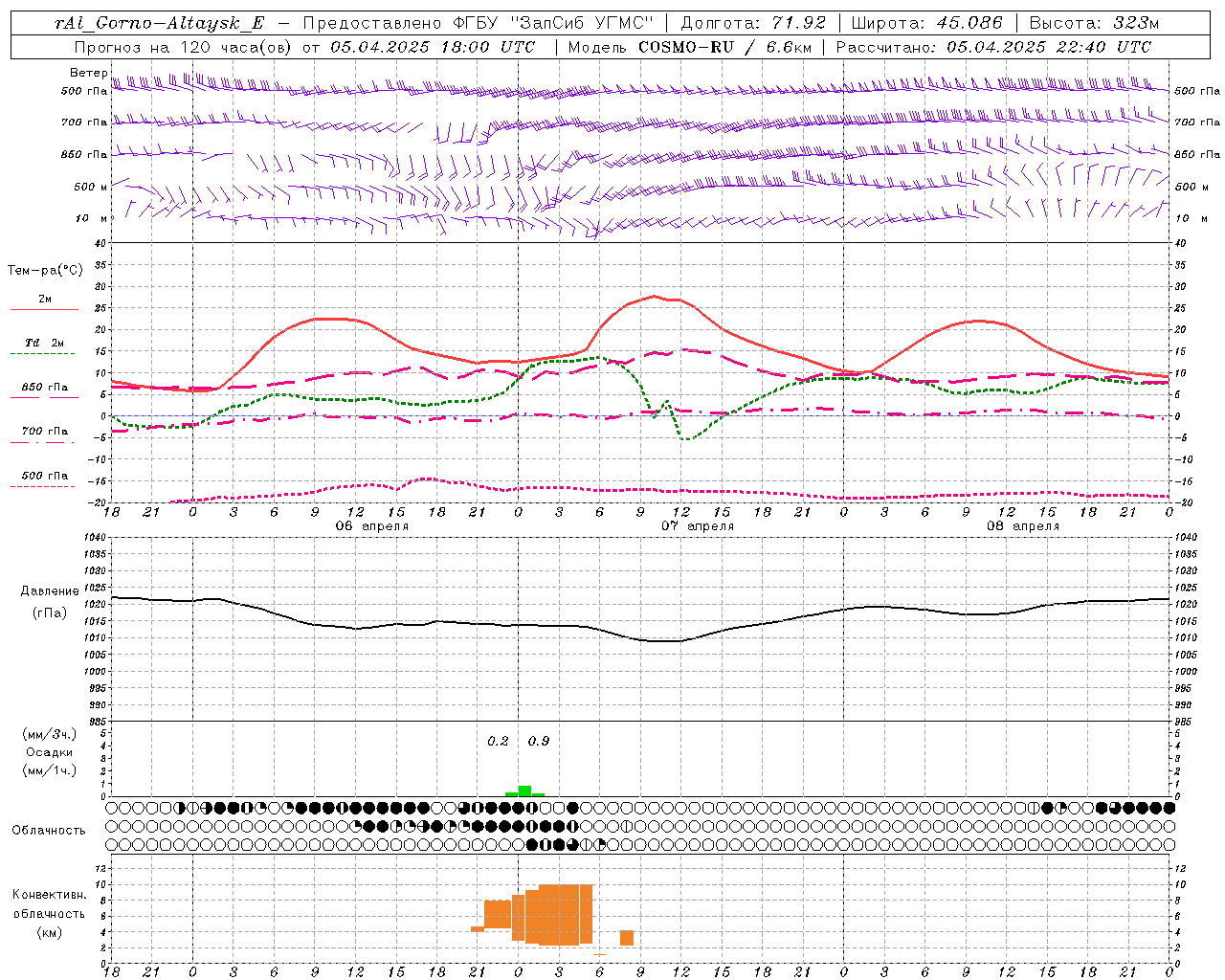Click the (мм/1ч.) unit label
The width and height of the screenshot is (1225, 980).
[x=49, y=770]
